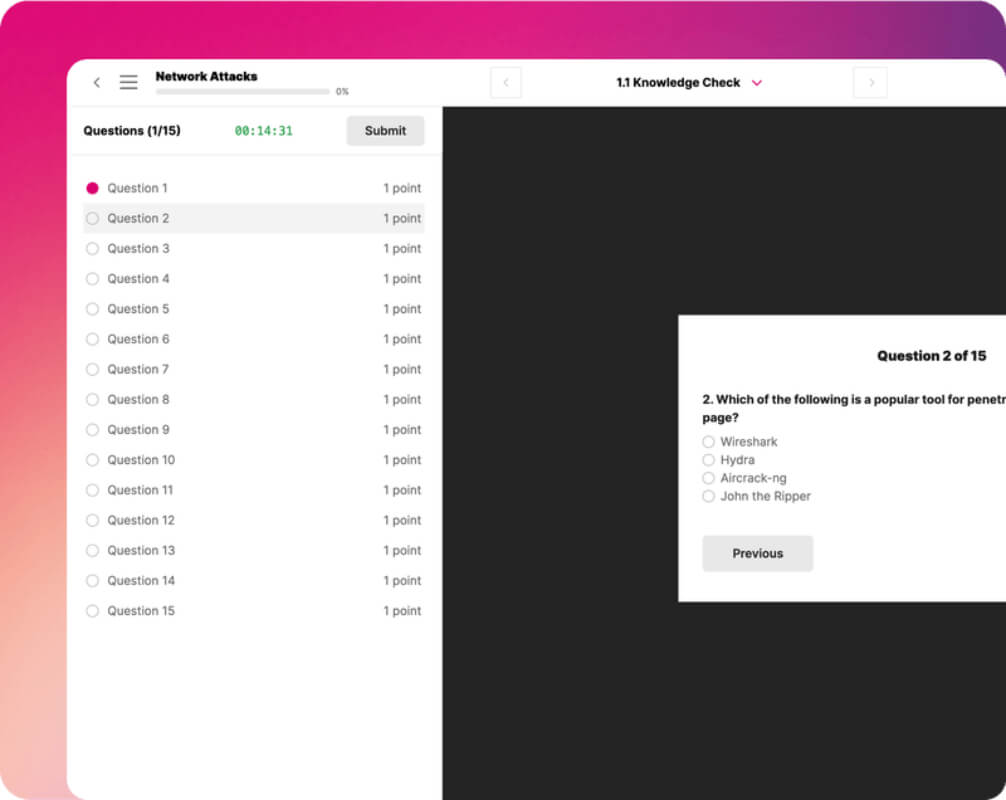This screenshot has width=1006, height=800.
Task: Jump to Question 1 in list
Action: click(x=253, y=188)
